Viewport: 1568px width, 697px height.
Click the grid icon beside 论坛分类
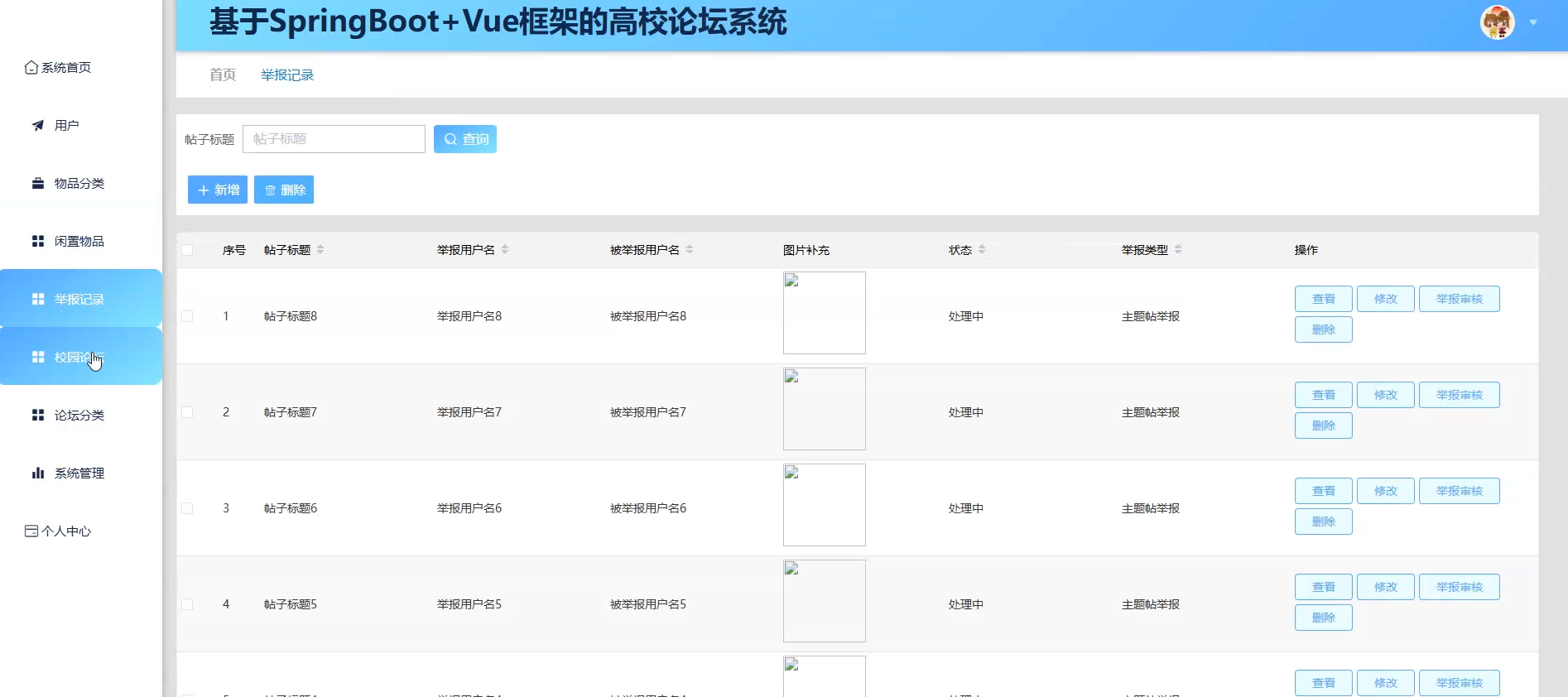tap(38, 415)
